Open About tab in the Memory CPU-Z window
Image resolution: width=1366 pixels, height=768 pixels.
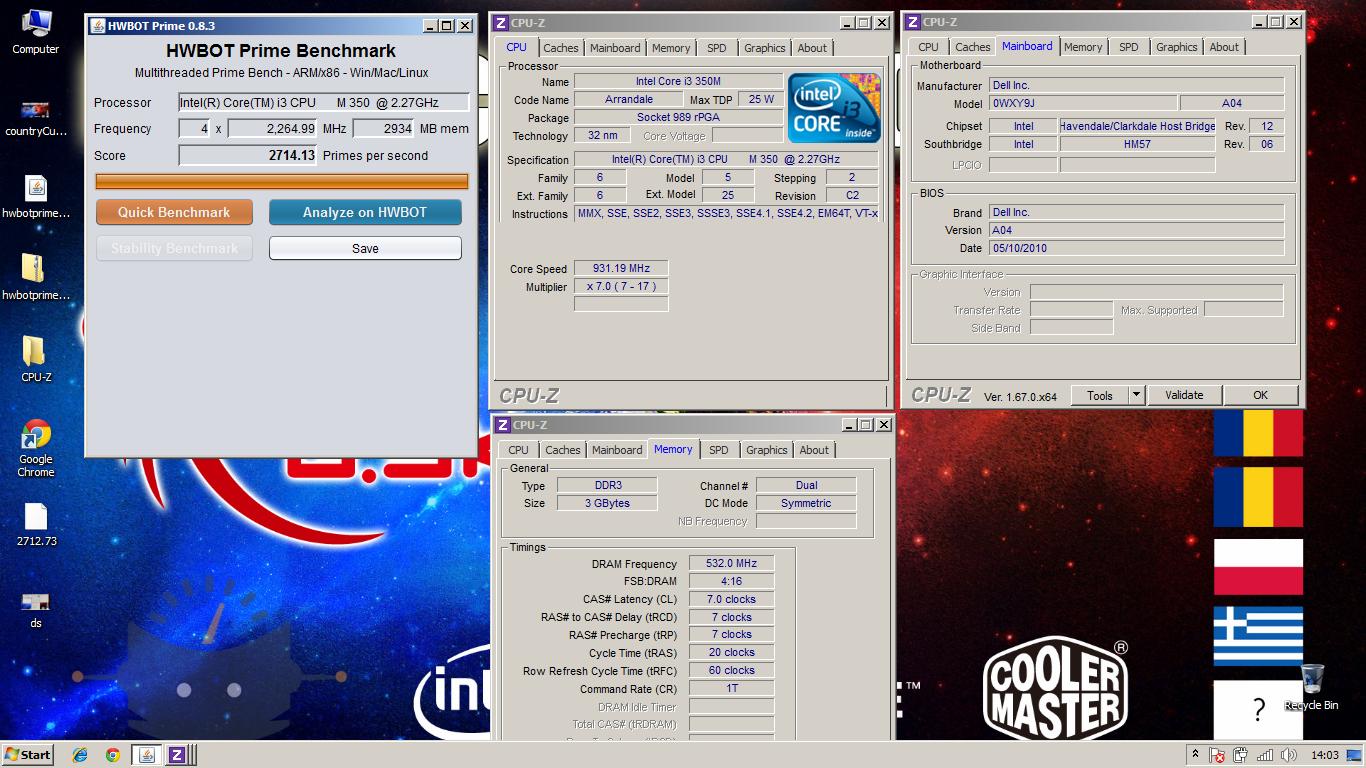pos(814,450)
